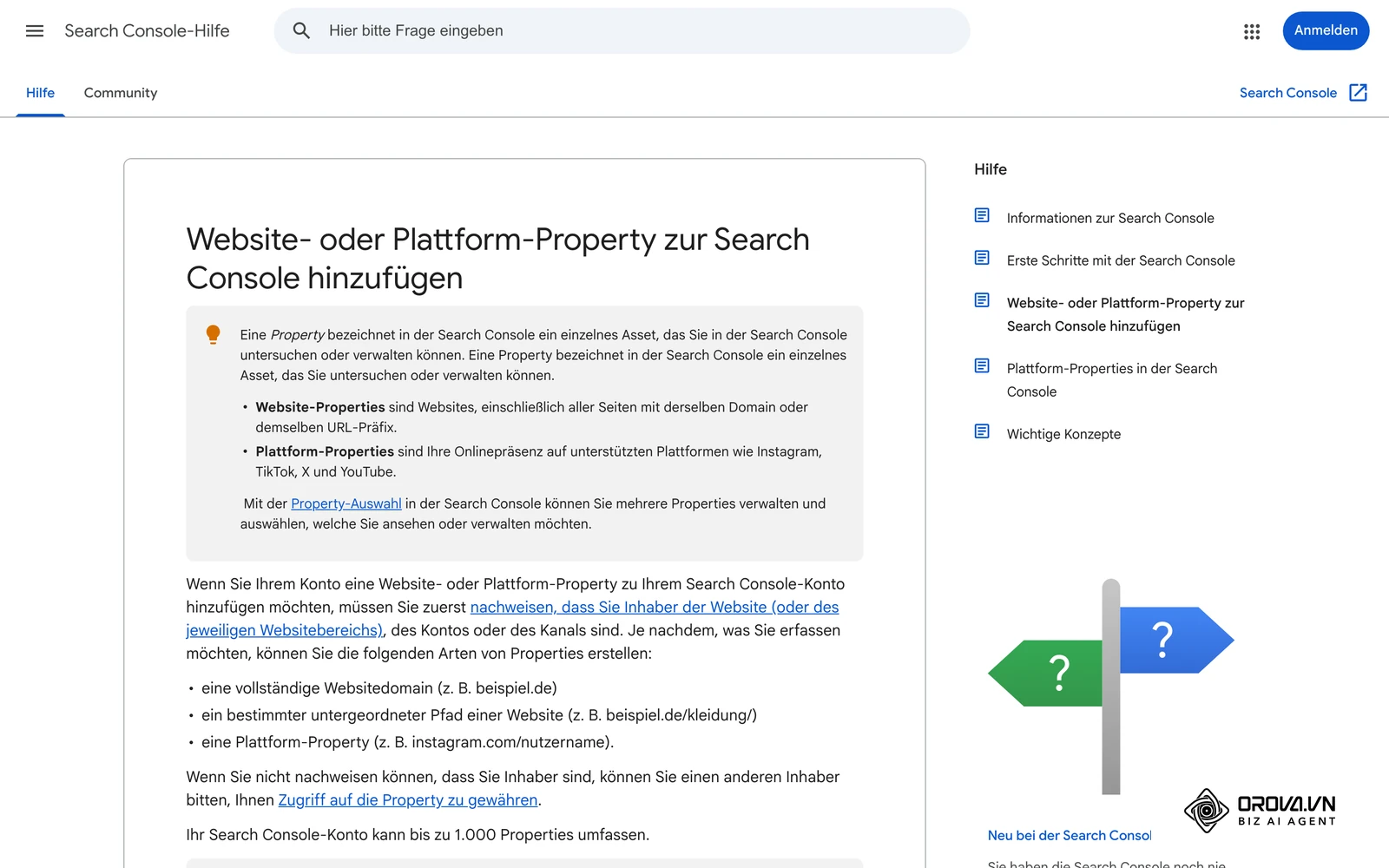This screenshot has width=1389, height=868.
Task: Click the signpost question mark illustration
Action: coord(1111,686)
